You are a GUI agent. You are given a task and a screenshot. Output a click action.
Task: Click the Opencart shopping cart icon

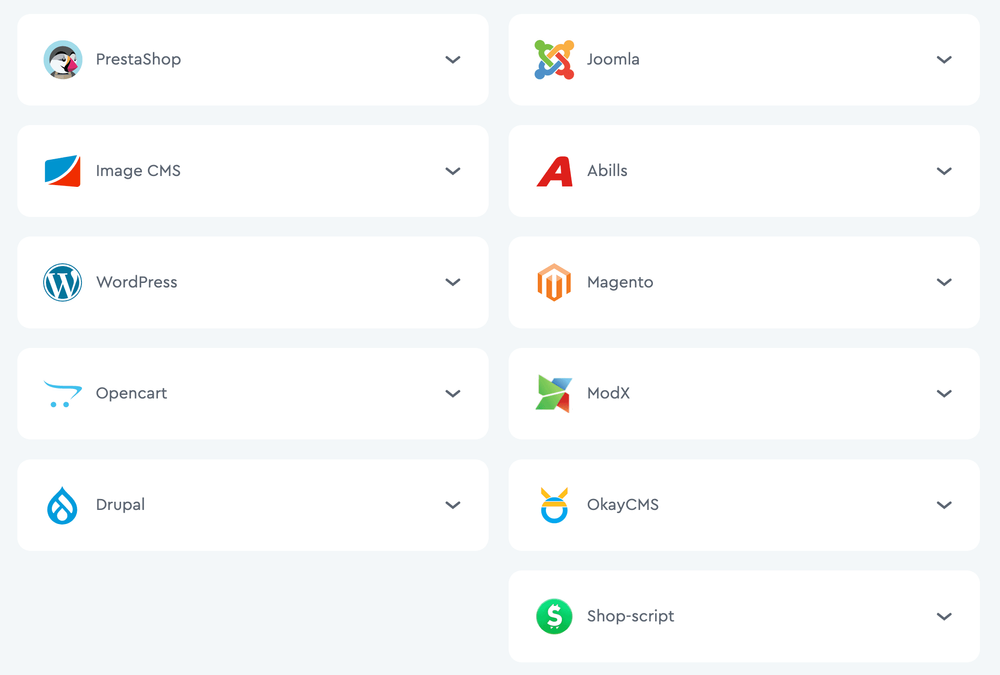click(62, 394)
